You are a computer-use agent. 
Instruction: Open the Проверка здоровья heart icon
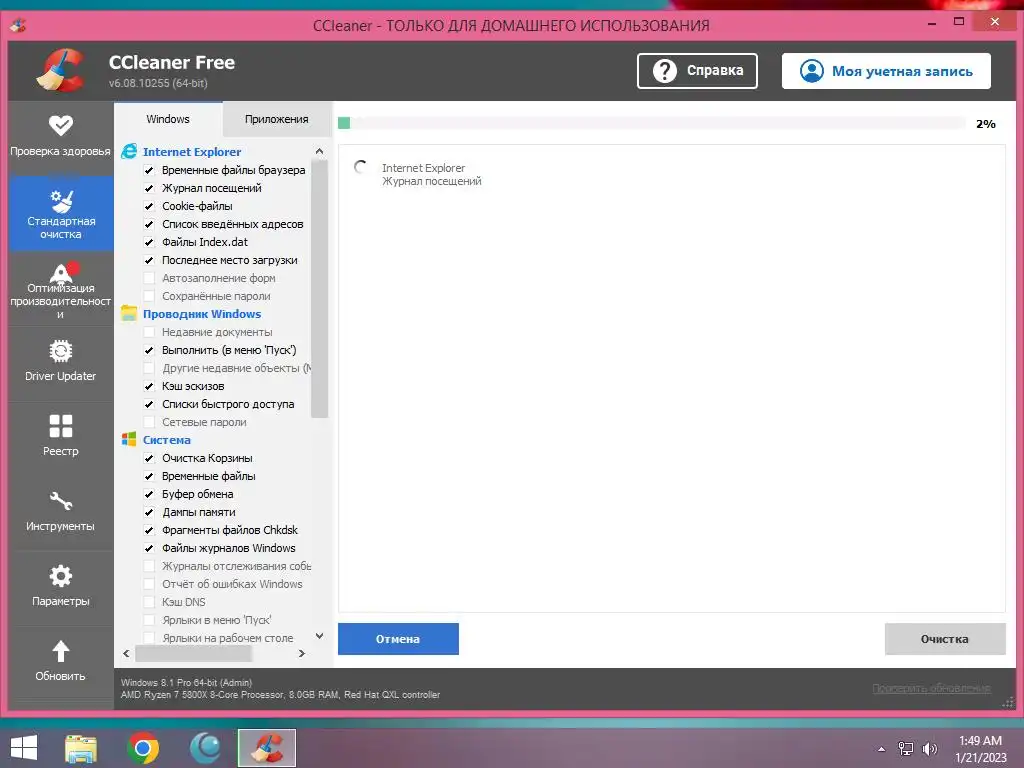pos(61,125)
